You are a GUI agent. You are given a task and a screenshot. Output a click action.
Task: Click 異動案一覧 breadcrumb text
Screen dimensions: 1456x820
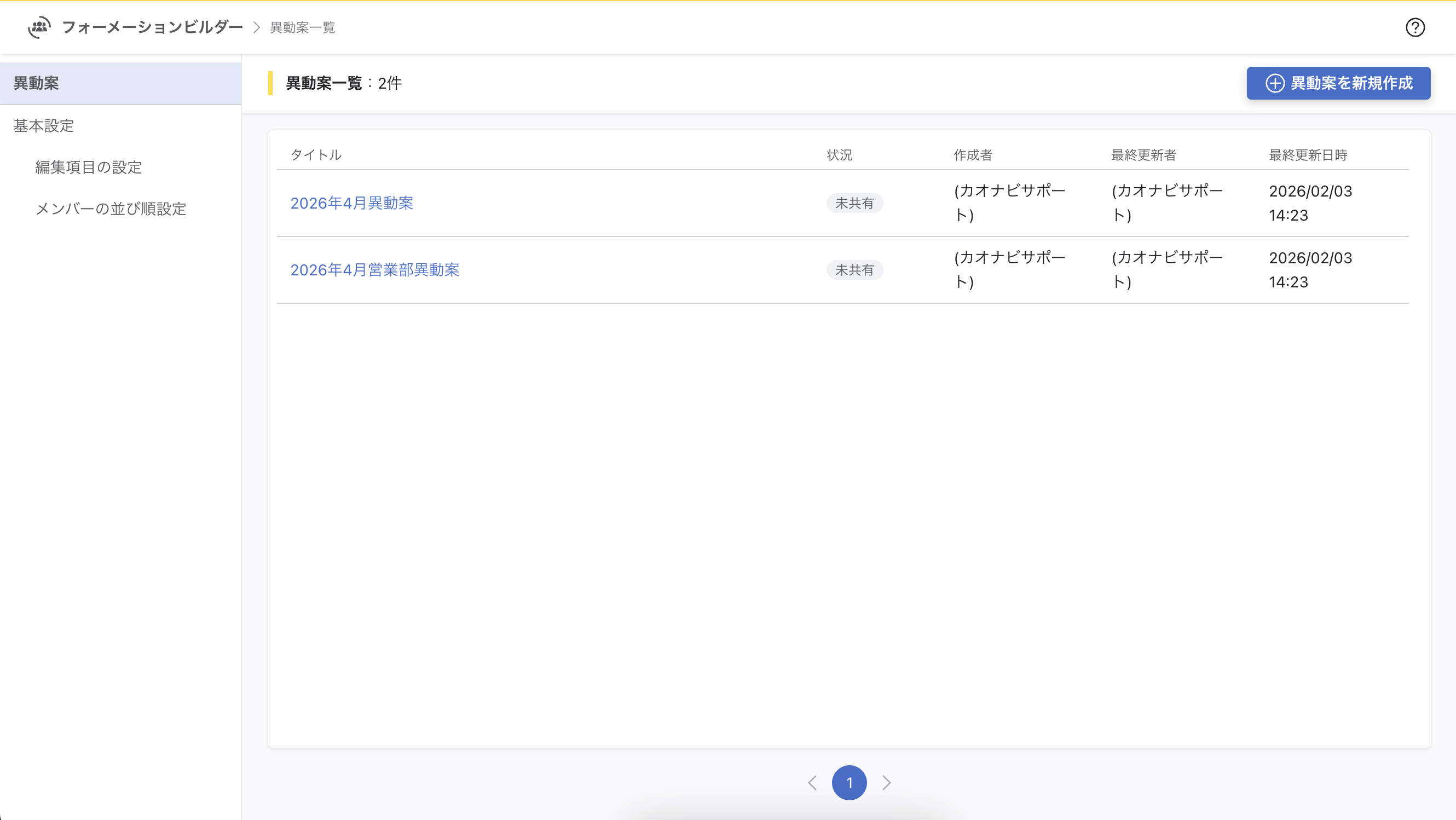point(302,28)
